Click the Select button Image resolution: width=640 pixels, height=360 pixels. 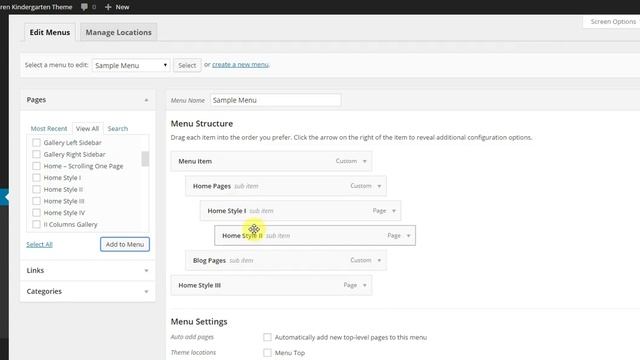tap(187, 65)
